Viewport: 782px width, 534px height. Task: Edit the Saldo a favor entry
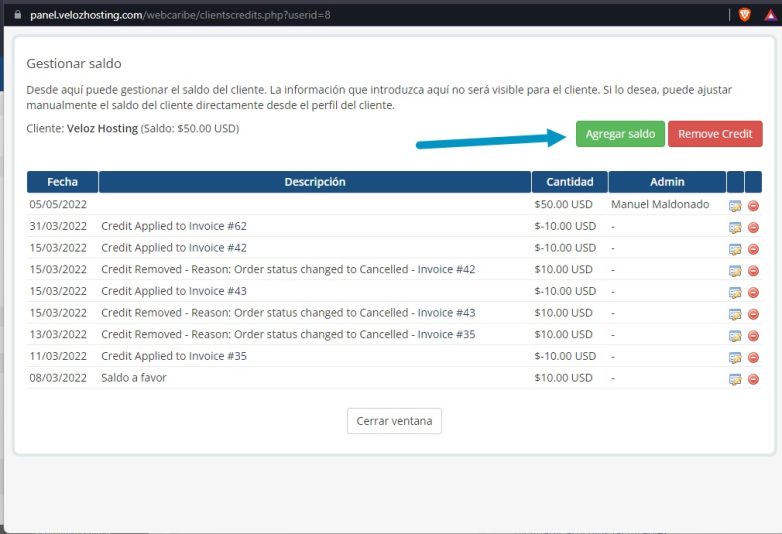(736, 379)
